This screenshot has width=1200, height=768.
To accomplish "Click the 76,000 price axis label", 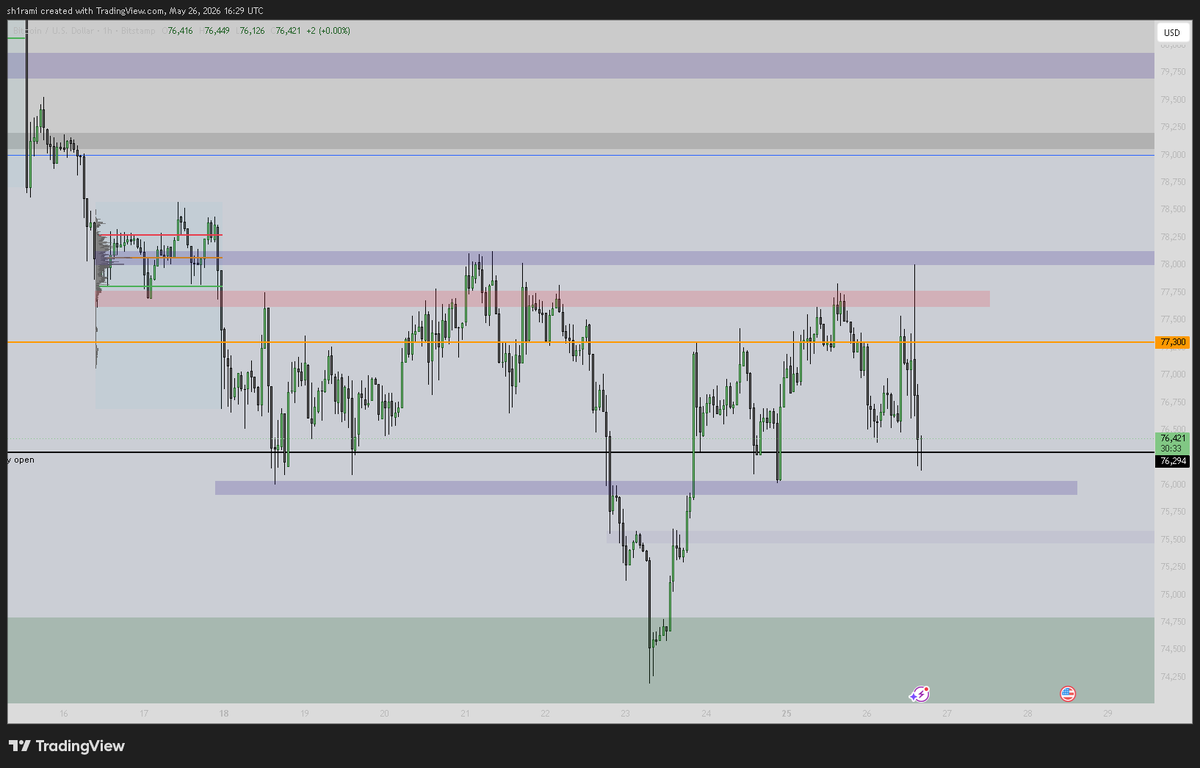I will (1172, 485).
